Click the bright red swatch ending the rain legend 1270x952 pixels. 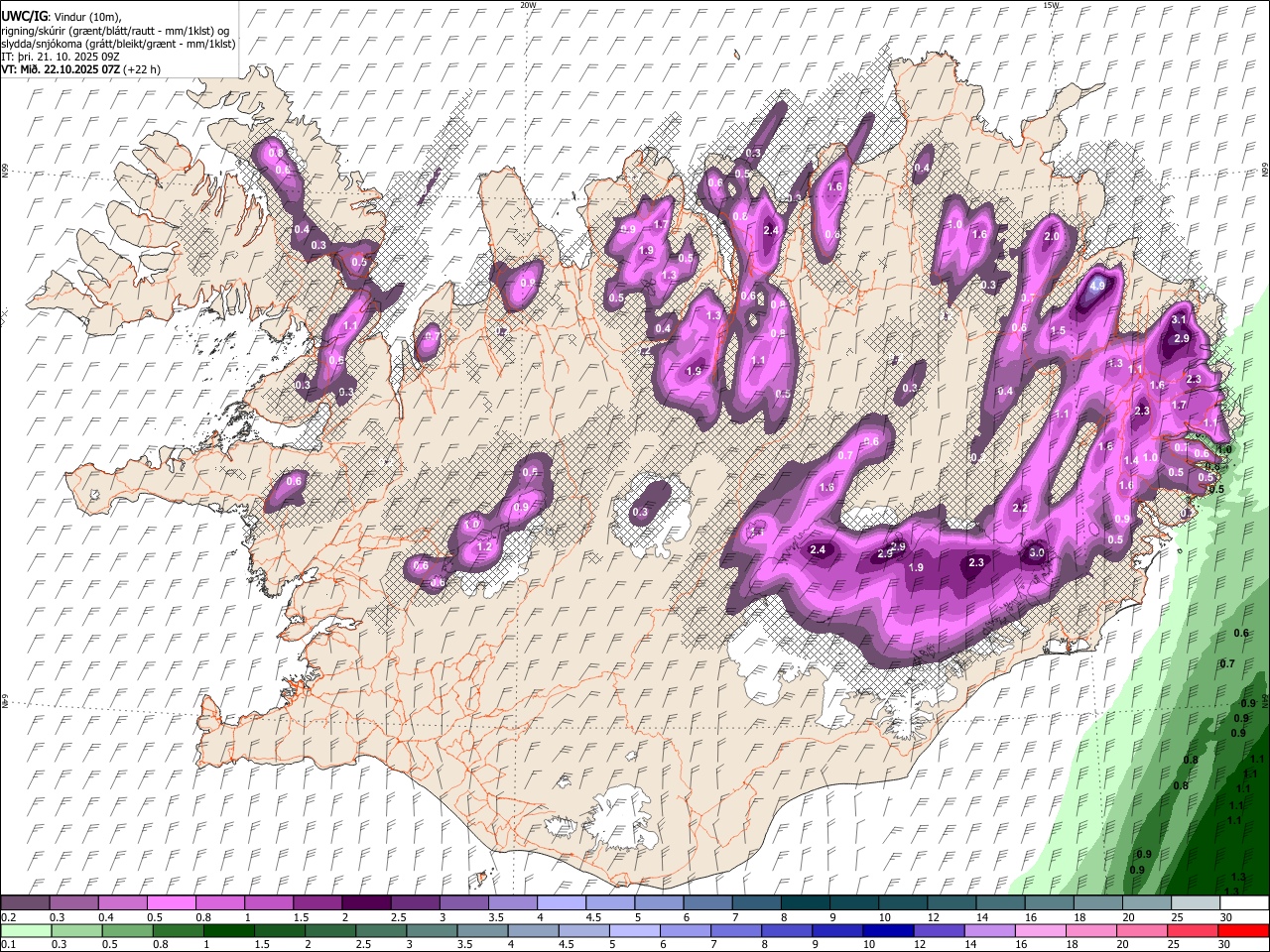pyautogui.click(x=1243, y=931)
